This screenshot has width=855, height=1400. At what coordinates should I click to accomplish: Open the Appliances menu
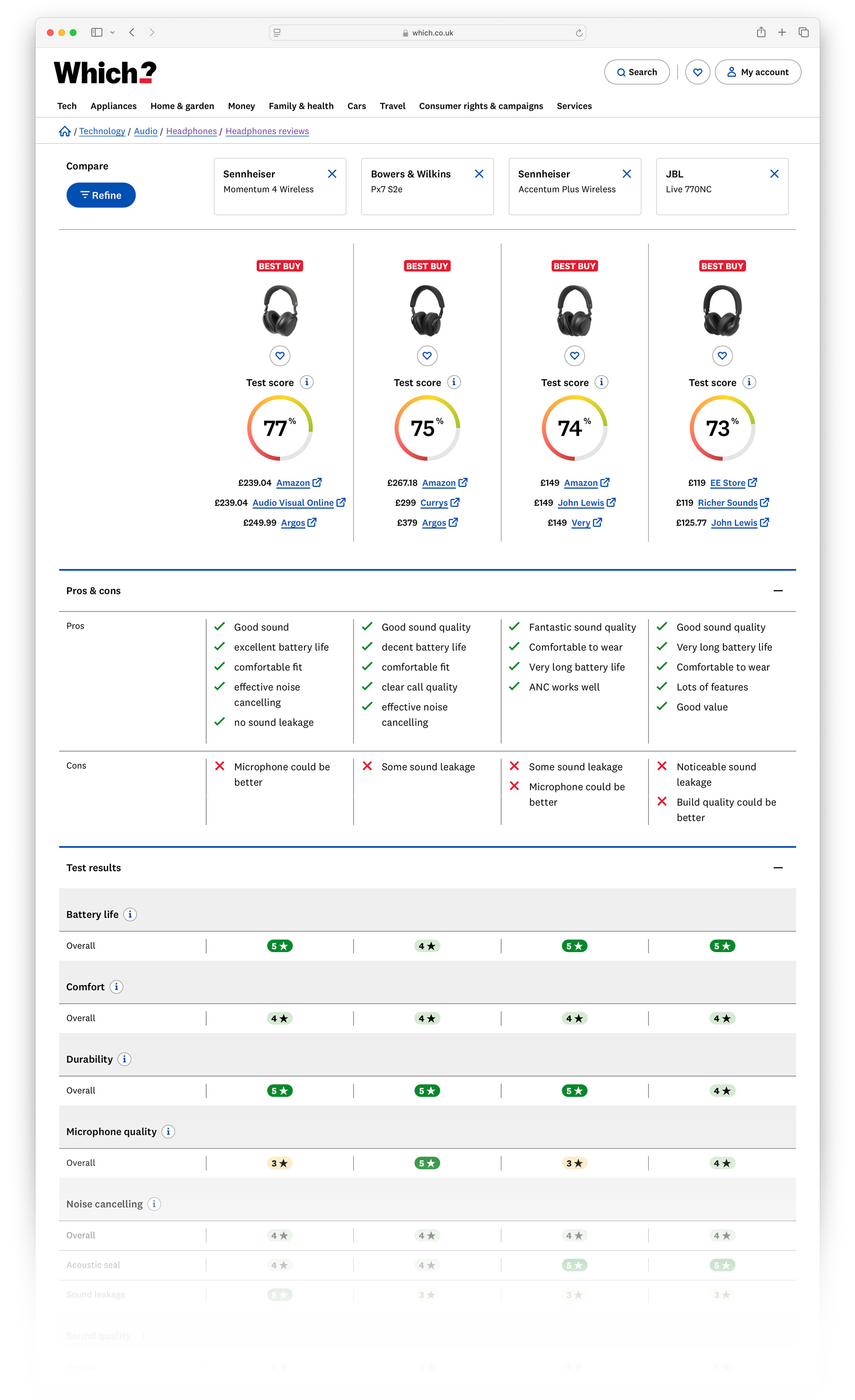point(114,106)
